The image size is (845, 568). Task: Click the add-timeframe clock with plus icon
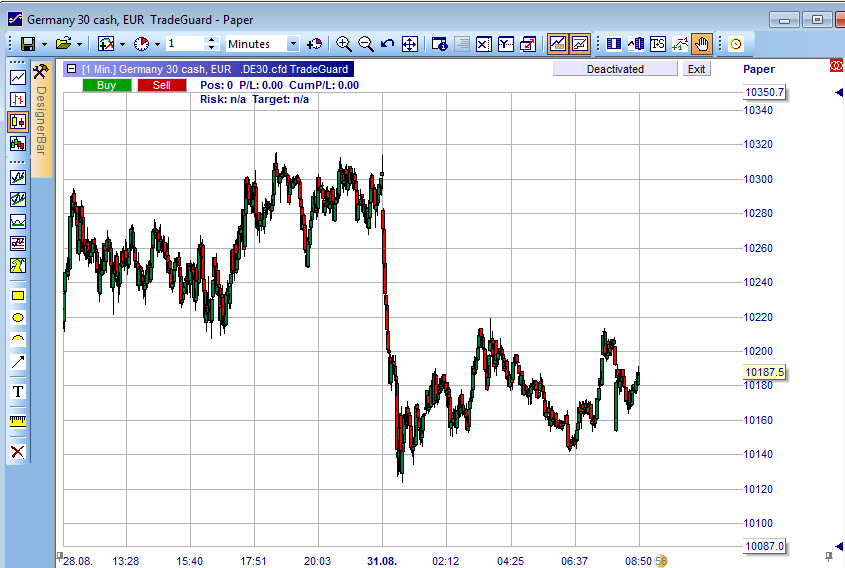[314, 44]
